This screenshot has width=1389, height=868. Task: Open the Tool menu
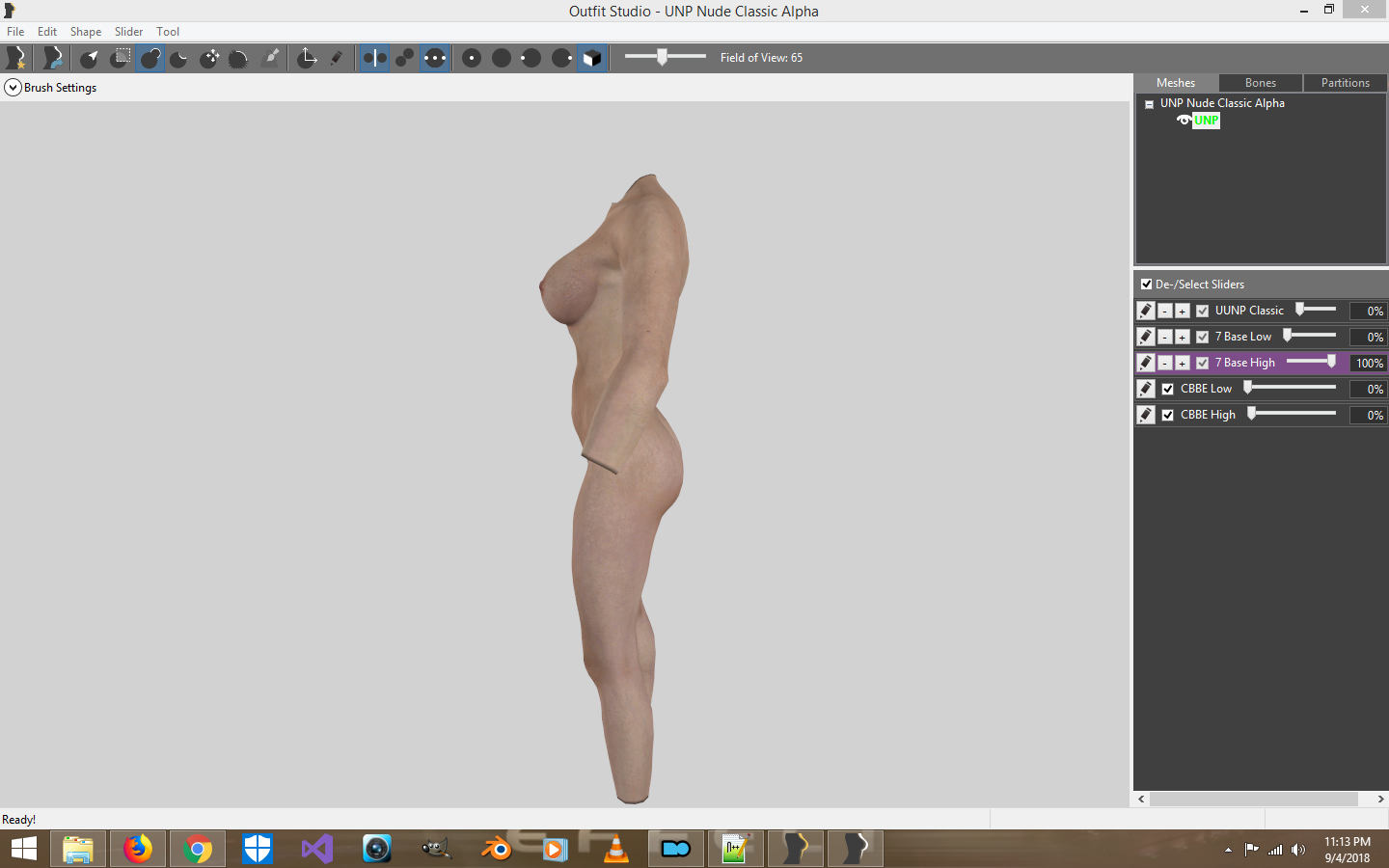pyautogui.click(x=168, y=32)
